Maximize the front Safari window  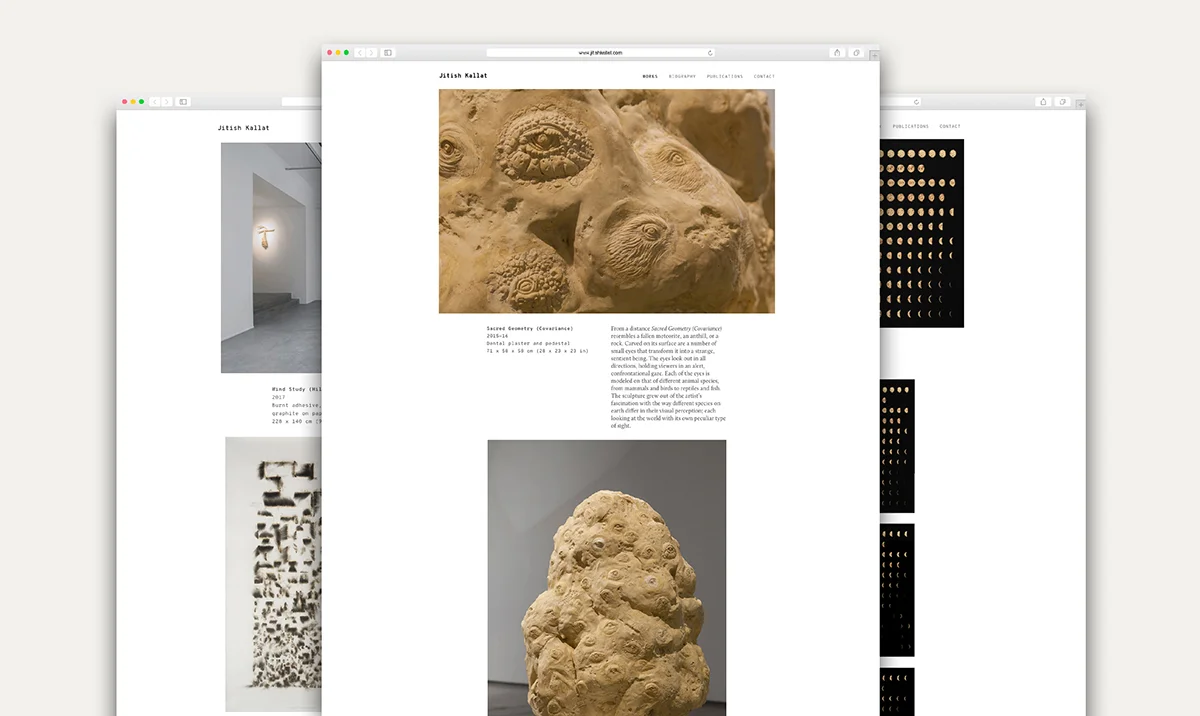tap(346, 52)
